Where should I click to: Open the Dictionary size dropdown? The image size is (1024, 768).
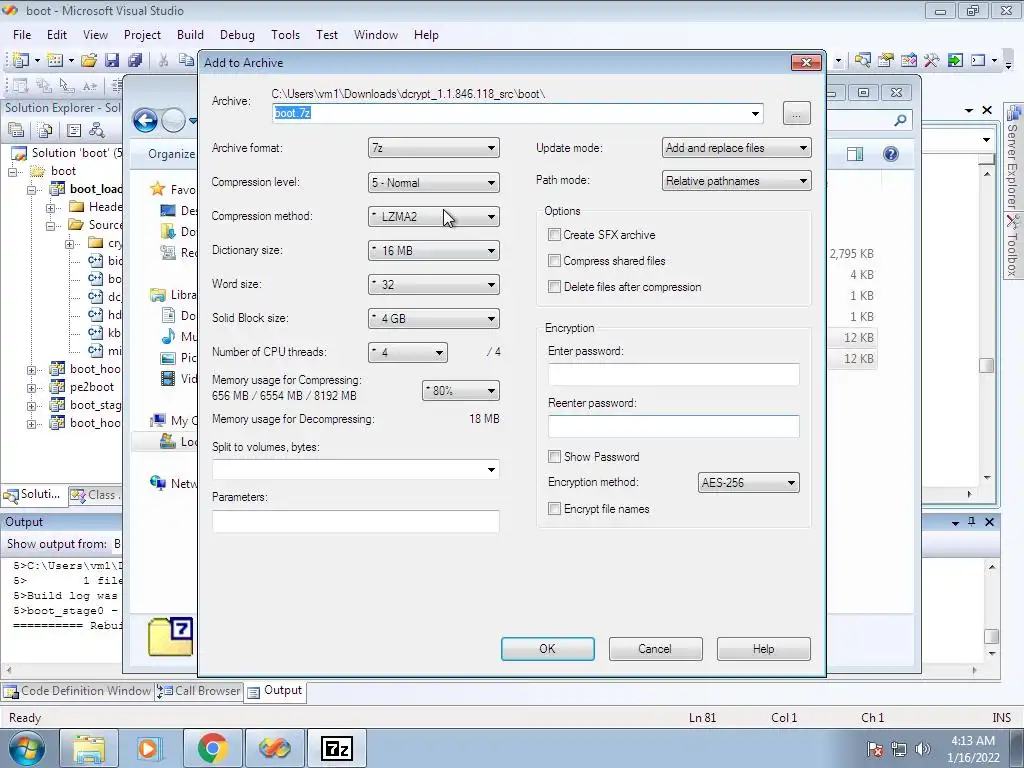(434, 250)
